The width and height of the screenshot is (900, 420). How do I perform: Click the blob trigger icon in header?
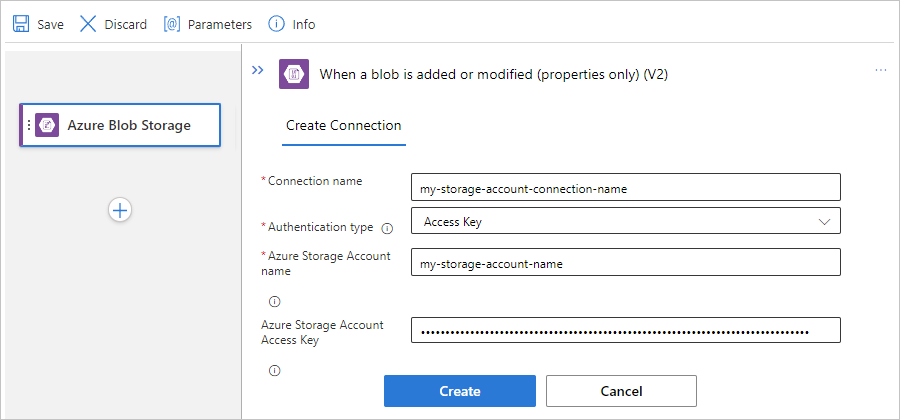(294, 74)
